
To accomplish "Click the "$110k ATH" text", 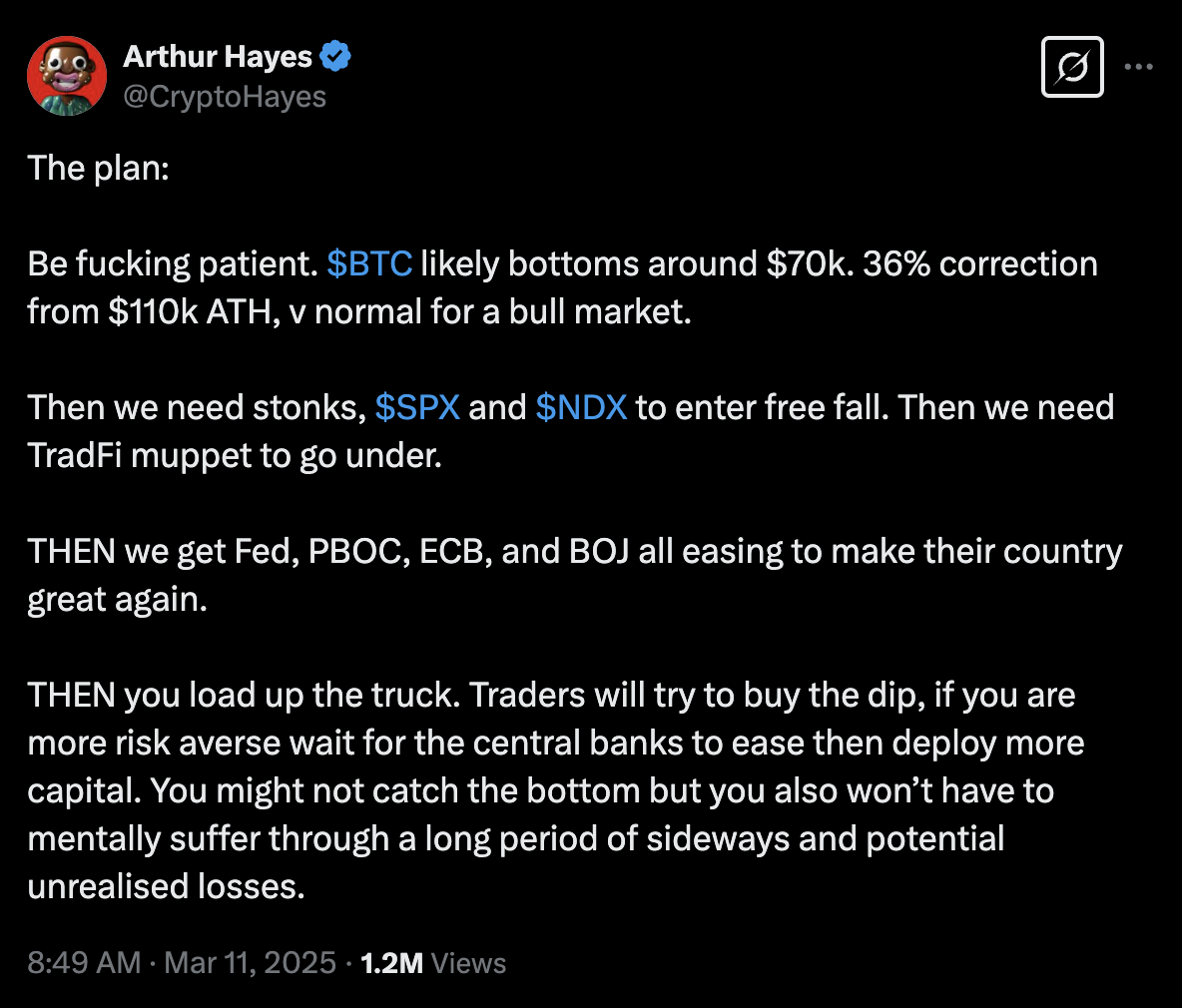I will [190, 311].
